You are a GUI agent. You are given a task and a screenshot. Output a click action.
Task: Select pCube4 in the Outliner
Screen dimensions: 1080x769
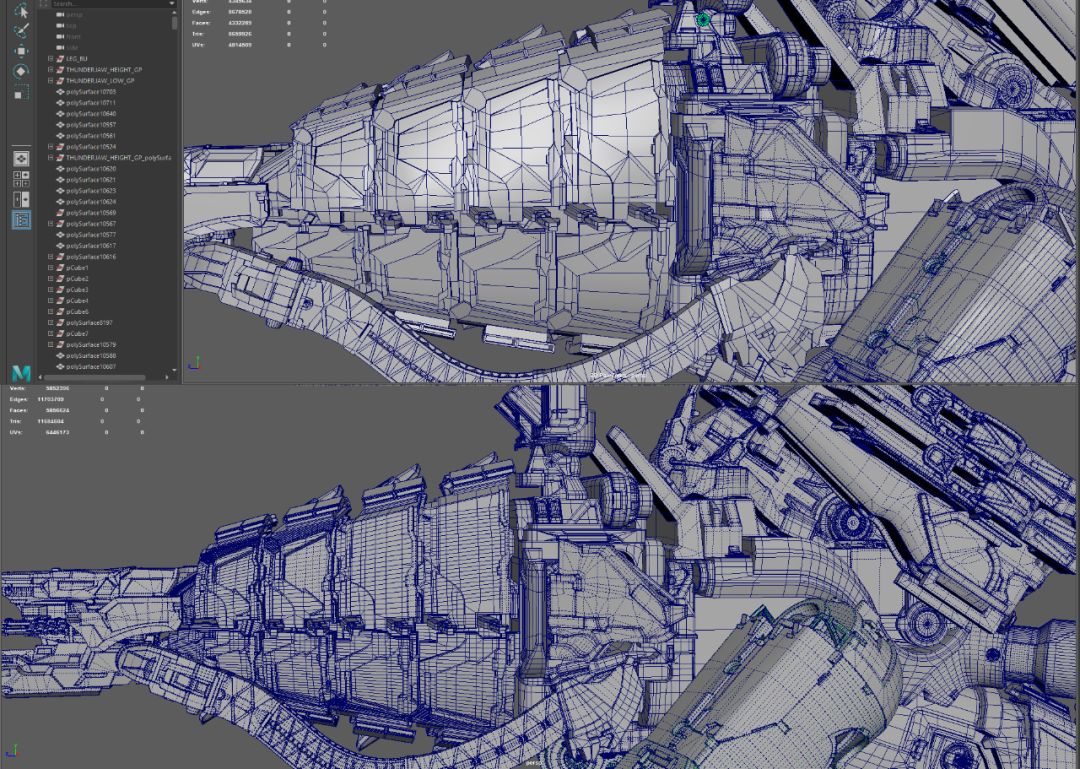(x=78, y=301)
